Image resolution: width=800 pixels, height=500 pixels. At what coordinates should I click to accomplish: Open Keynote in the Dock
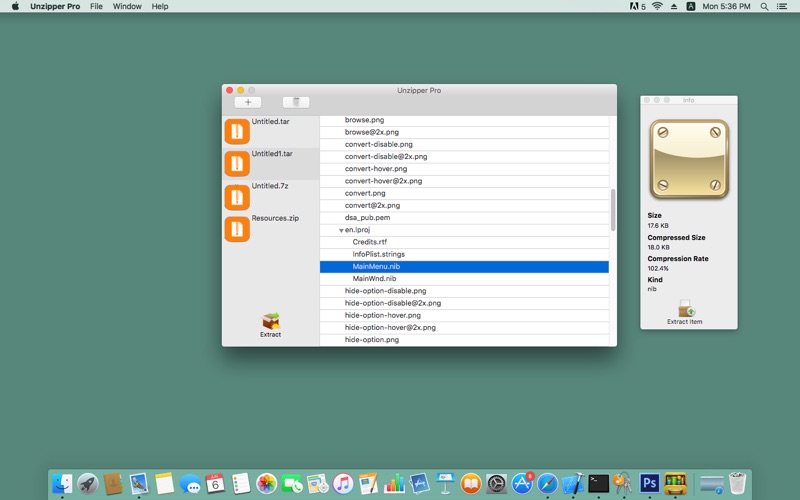pyautogui.click(x=445, y=483)
